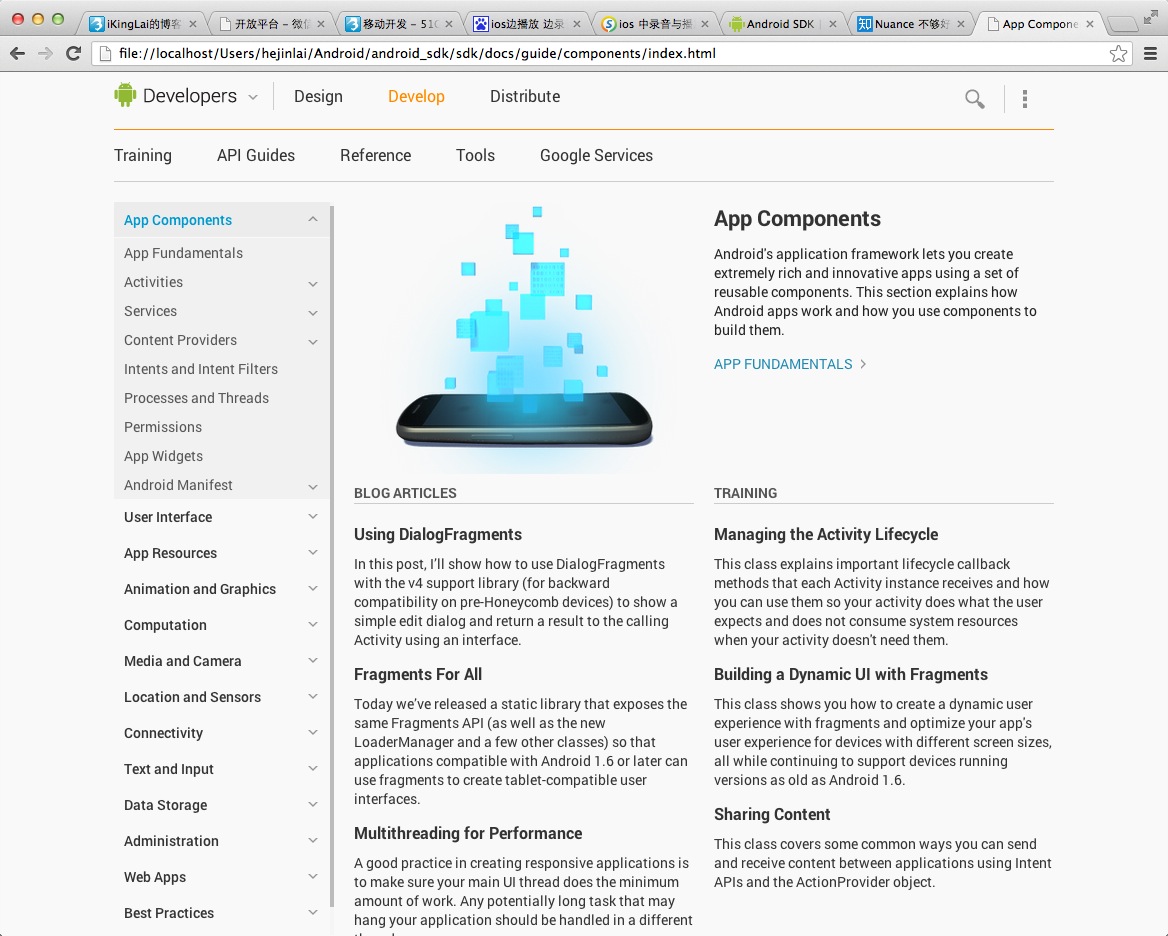Viewport: 1168px width, 936px height.
Task: Open the Distribute section
Action: 525,96
